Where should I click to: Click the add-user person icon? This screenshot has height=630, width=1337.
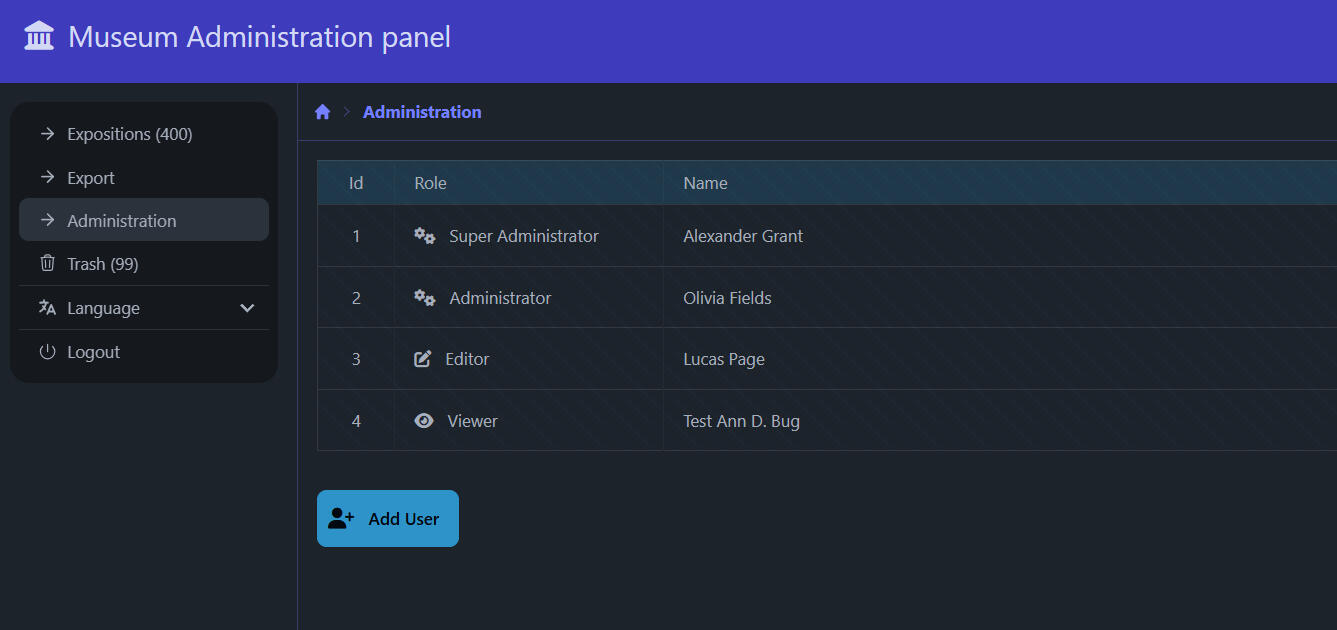click(x=341, y=519)
